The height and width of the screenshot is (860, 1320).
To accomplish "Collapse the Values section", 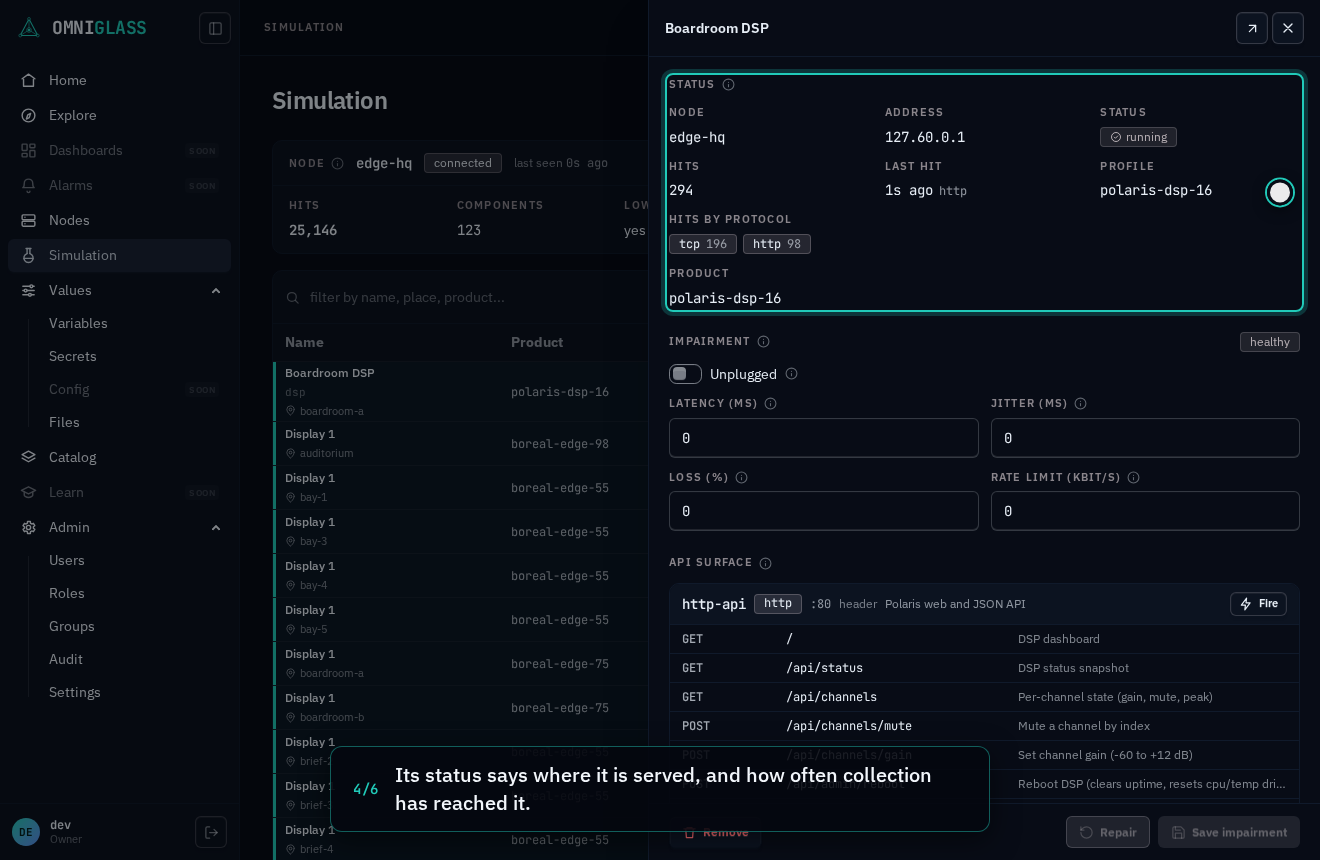I will click(216, 290).
